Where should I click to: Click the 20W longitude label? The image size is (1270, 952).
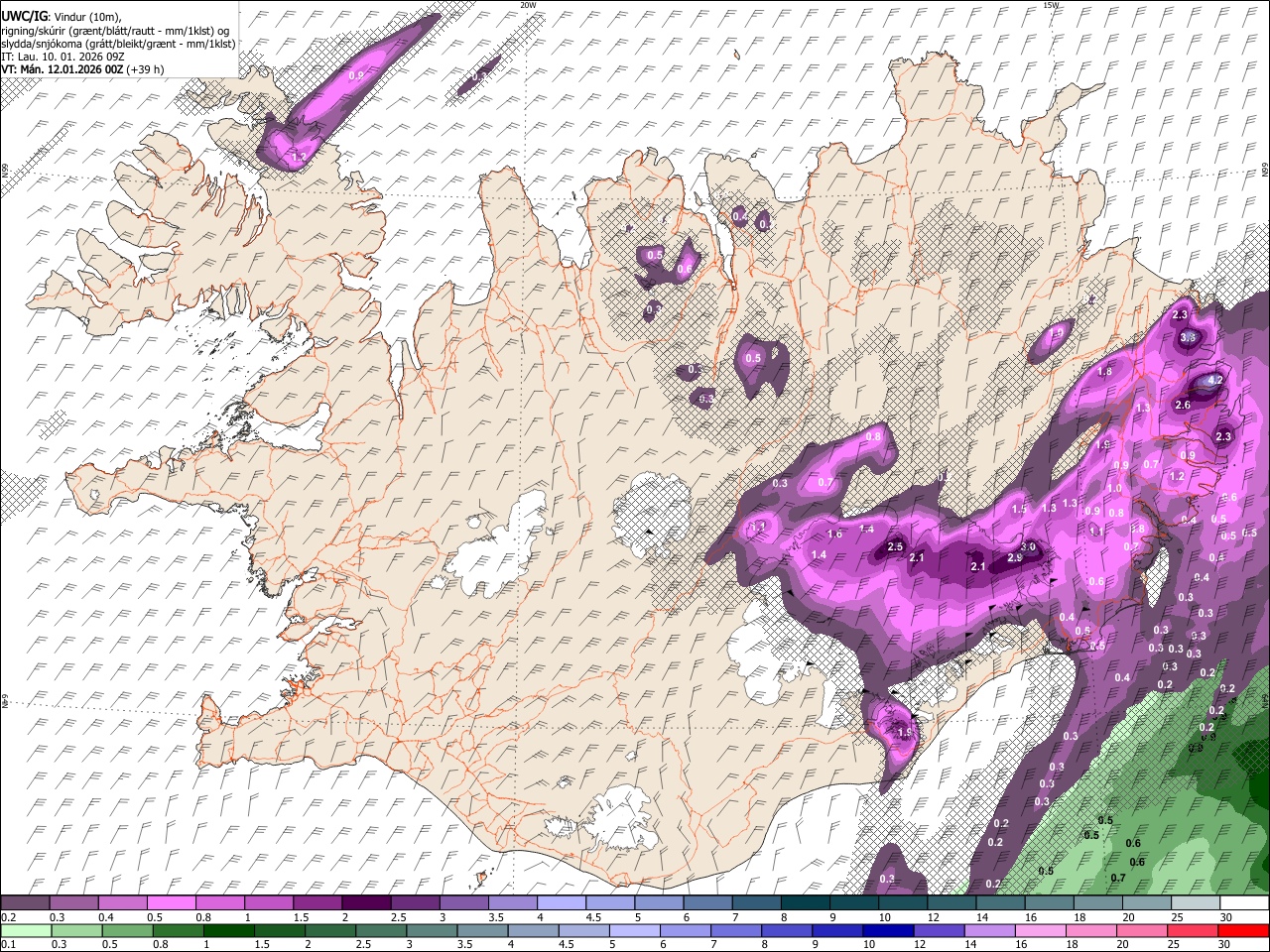point(528,5)
